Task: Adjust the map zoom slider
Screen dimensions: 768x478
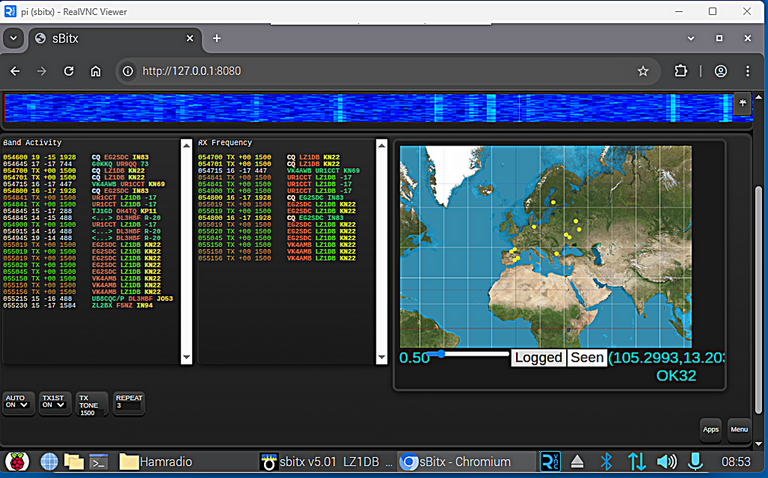Action: (443, 354)
